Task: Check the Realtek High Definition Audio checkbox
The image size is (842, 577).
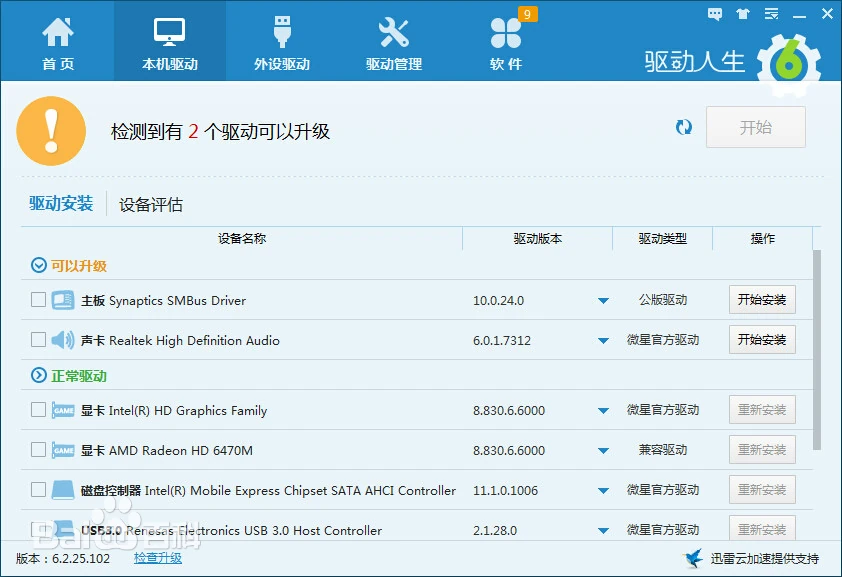Action: pyautogui.click(x=37, y=339)
